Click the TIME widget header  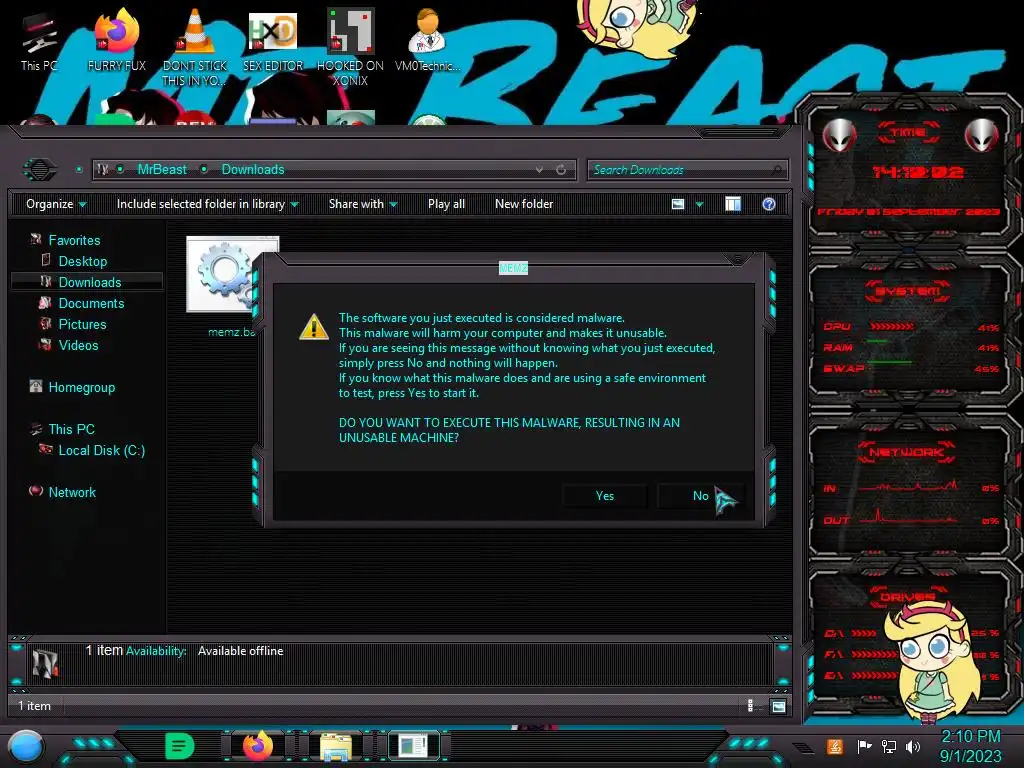point(908,133)
